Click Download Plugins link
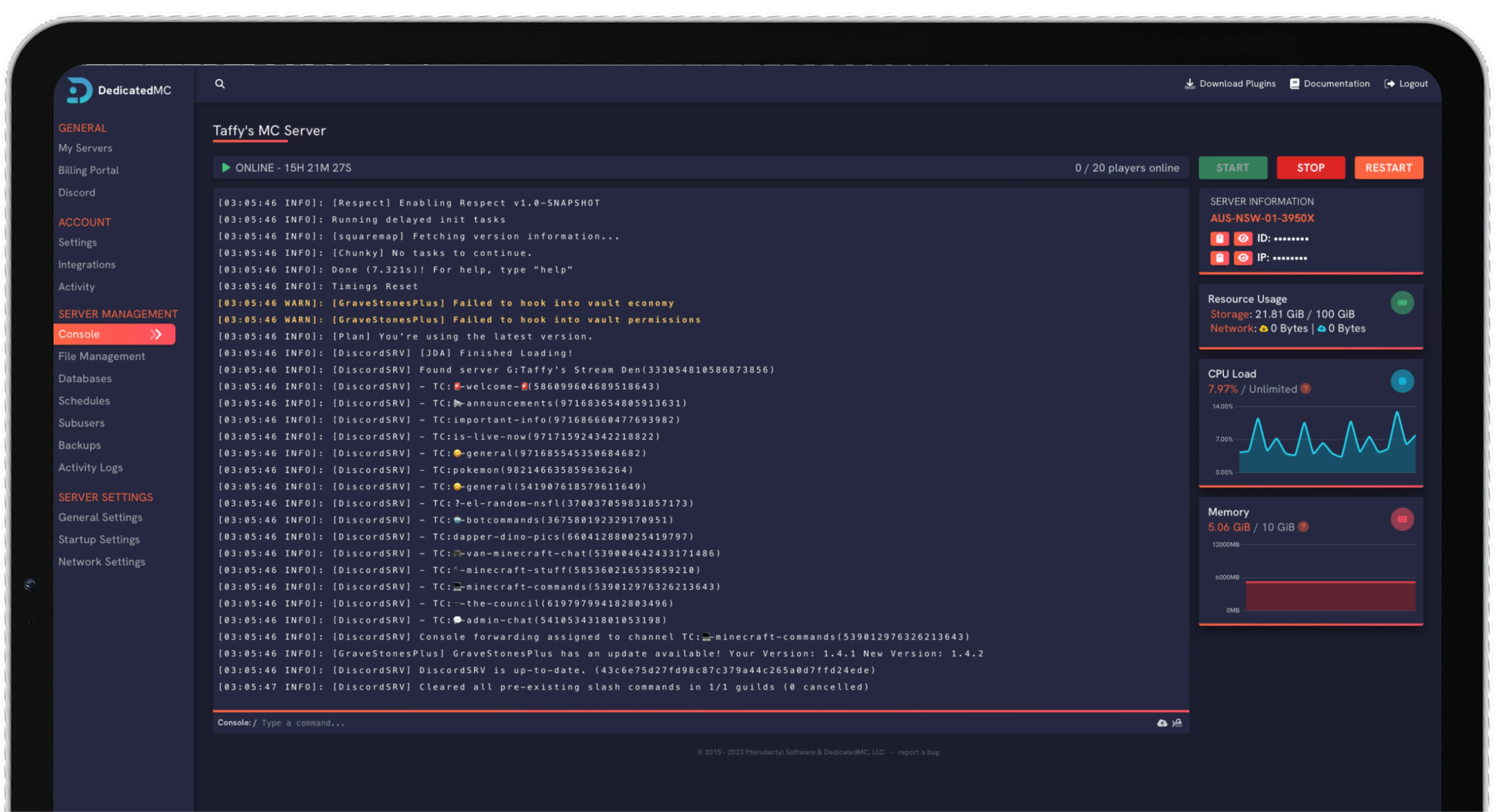 [x=1230, y=83]
